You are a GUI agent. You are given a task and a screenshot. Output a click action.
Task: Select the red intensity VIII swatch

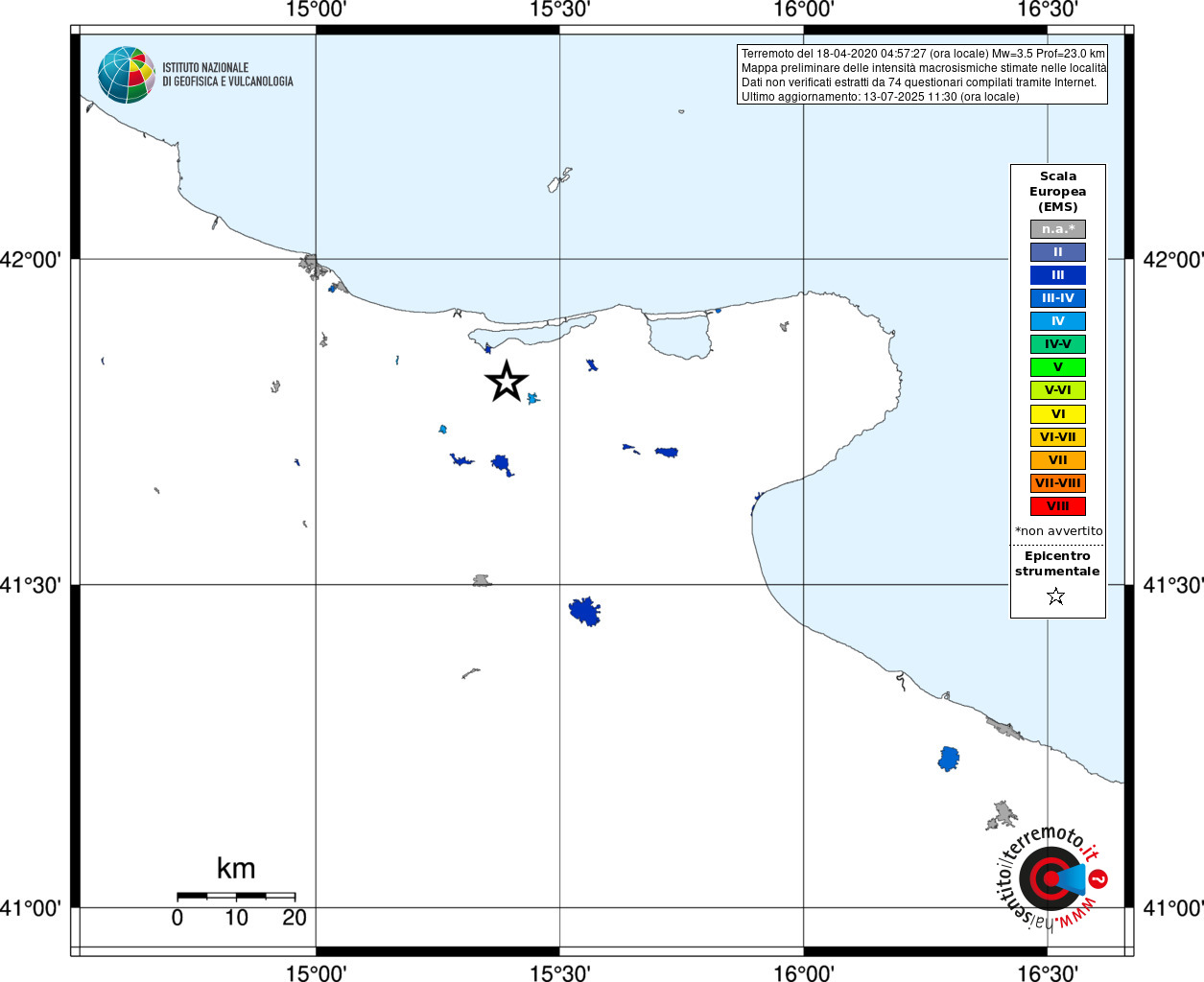point(1058,506)
